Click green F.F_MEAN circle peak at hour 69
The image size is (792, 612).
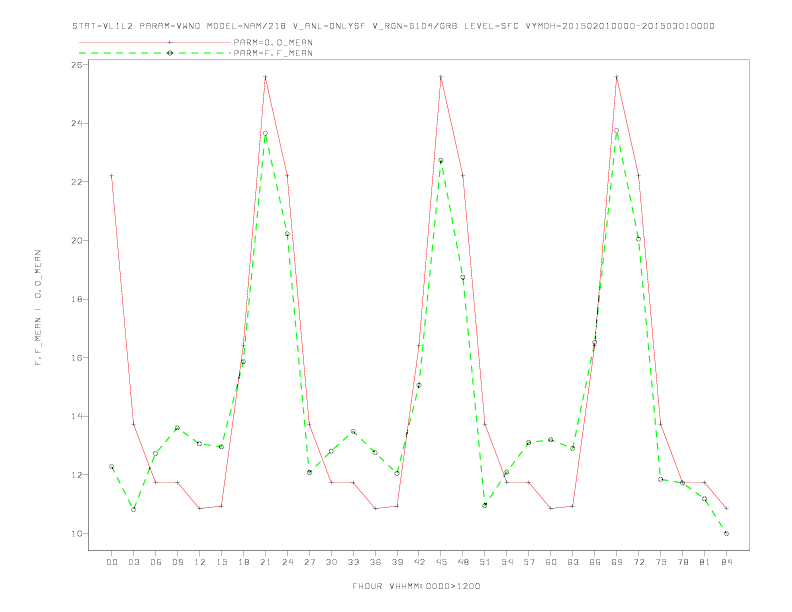[617, 131]
